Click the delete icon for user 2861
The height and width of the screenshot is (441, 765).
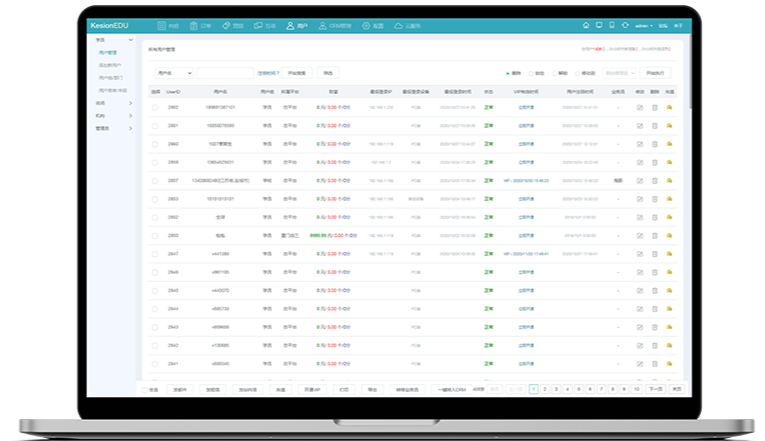point(655,125)
